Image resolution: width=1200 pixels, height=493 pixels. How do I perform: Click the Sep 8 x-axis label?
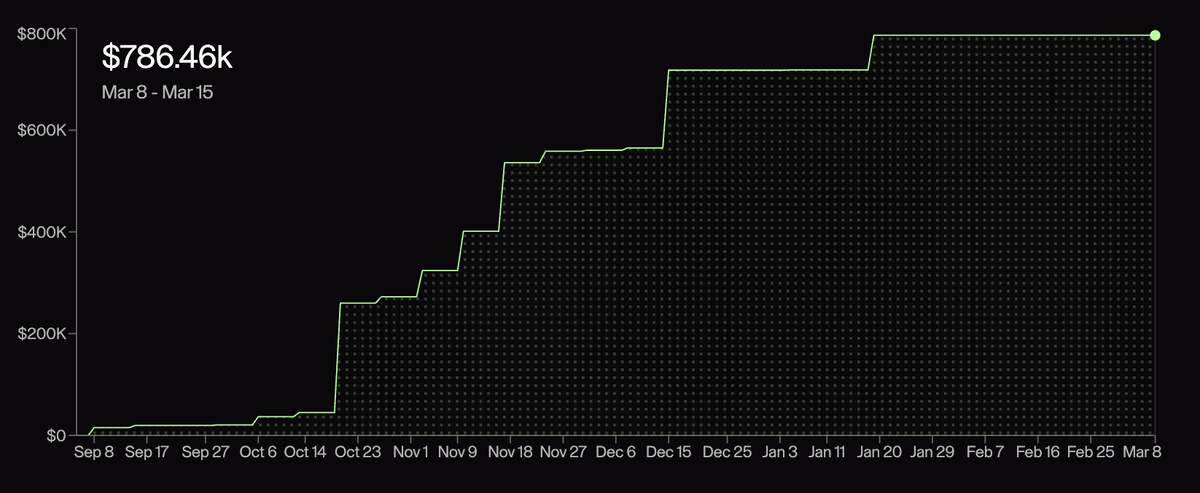[x=96, y=452]
